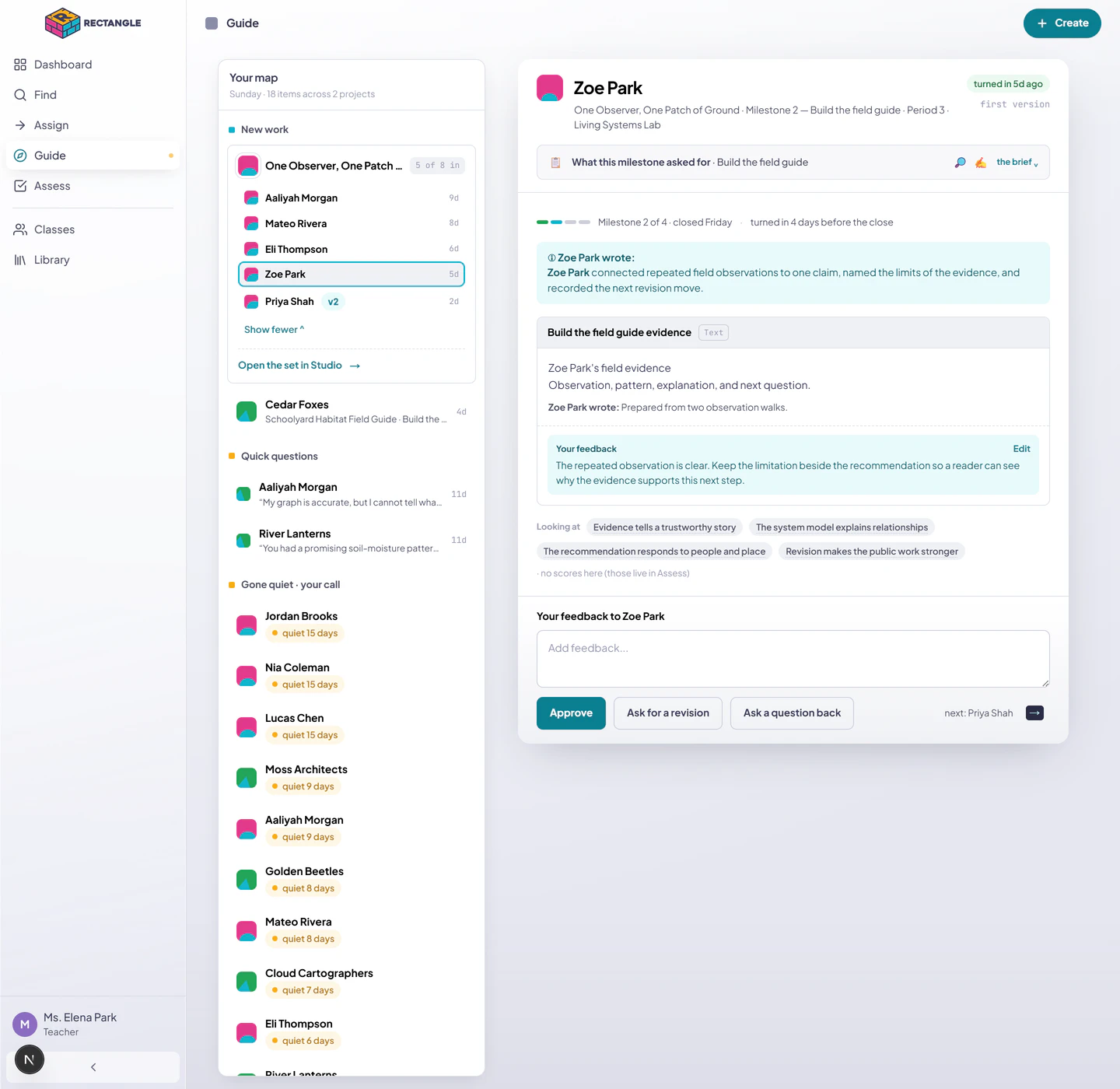Expand the brief dropdown
This screenshot has height=1089, width=1120.
(x=1017, y=163)
